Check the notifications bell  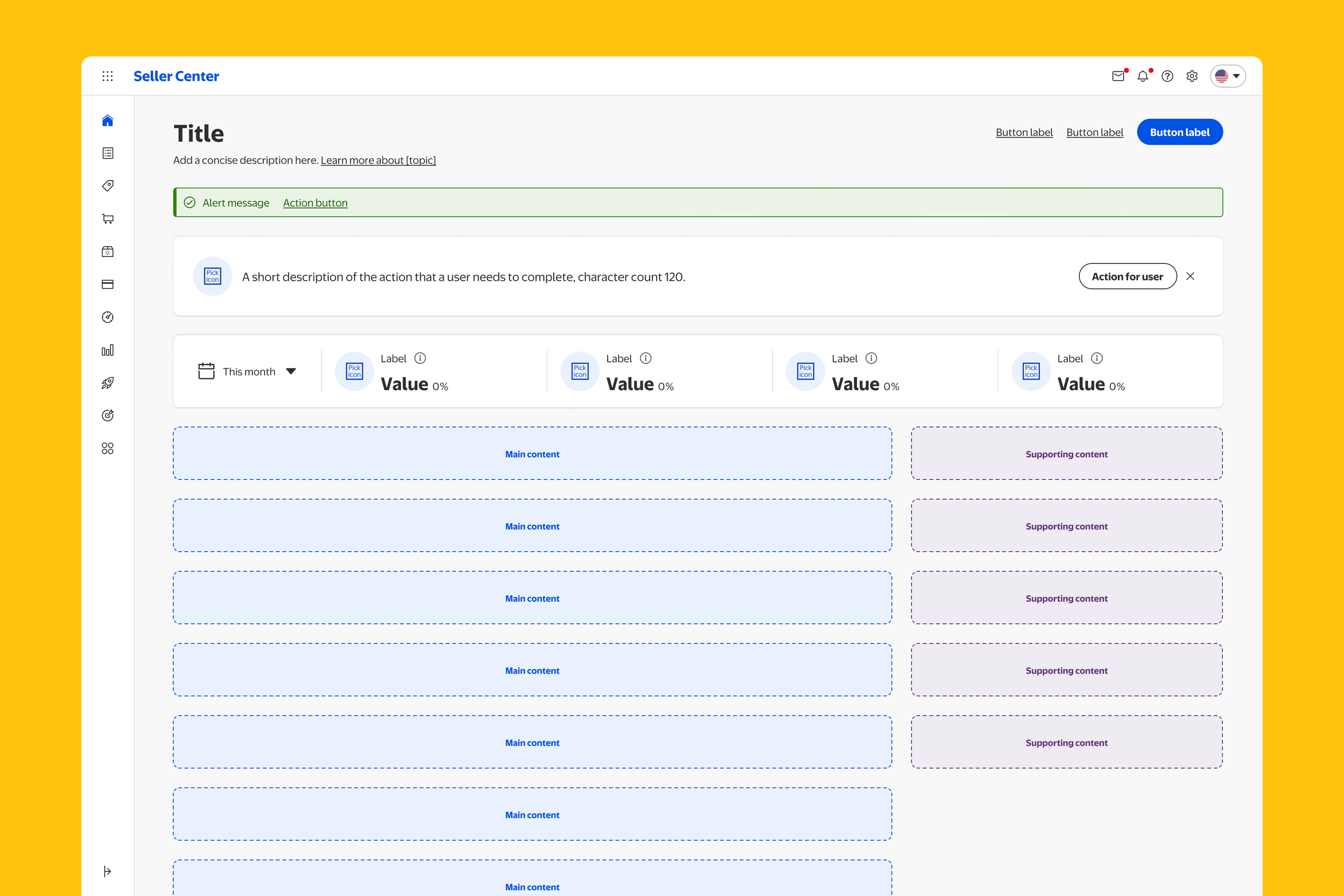click(x=1142, y=76)
